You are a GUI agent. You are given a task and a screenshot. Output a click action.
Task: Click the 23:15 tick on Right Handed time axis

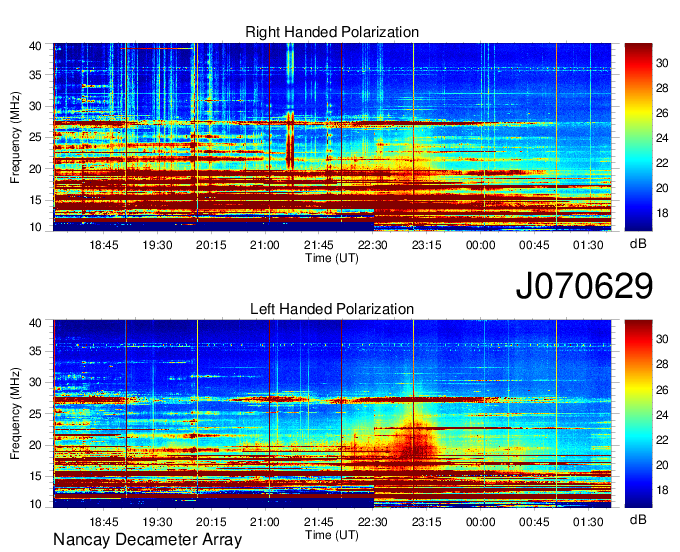pos(427,245)
